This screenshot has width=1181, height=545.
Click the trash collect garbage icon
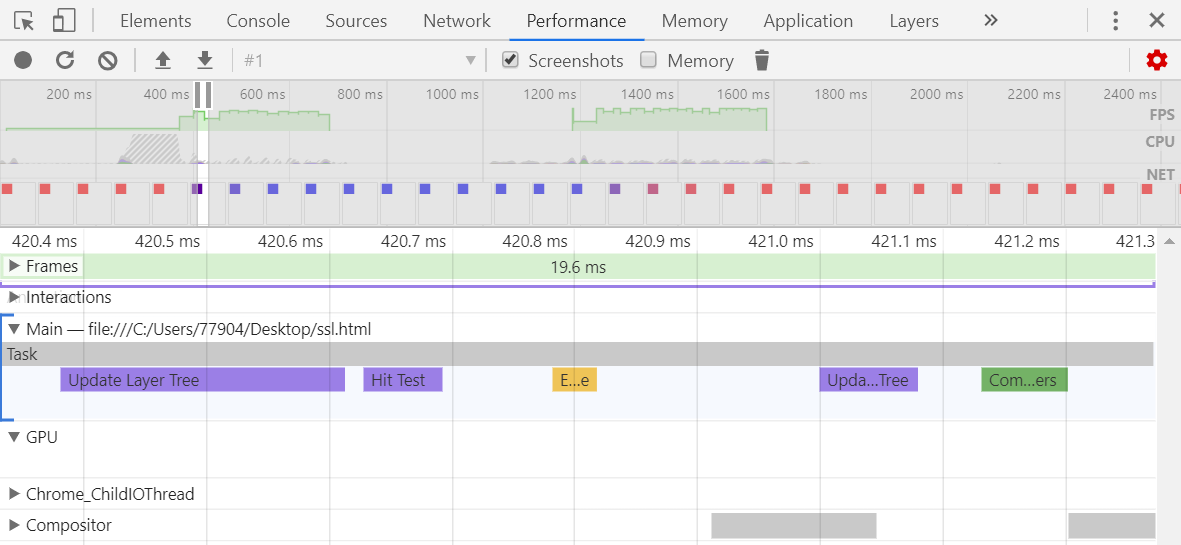(762, 61)
